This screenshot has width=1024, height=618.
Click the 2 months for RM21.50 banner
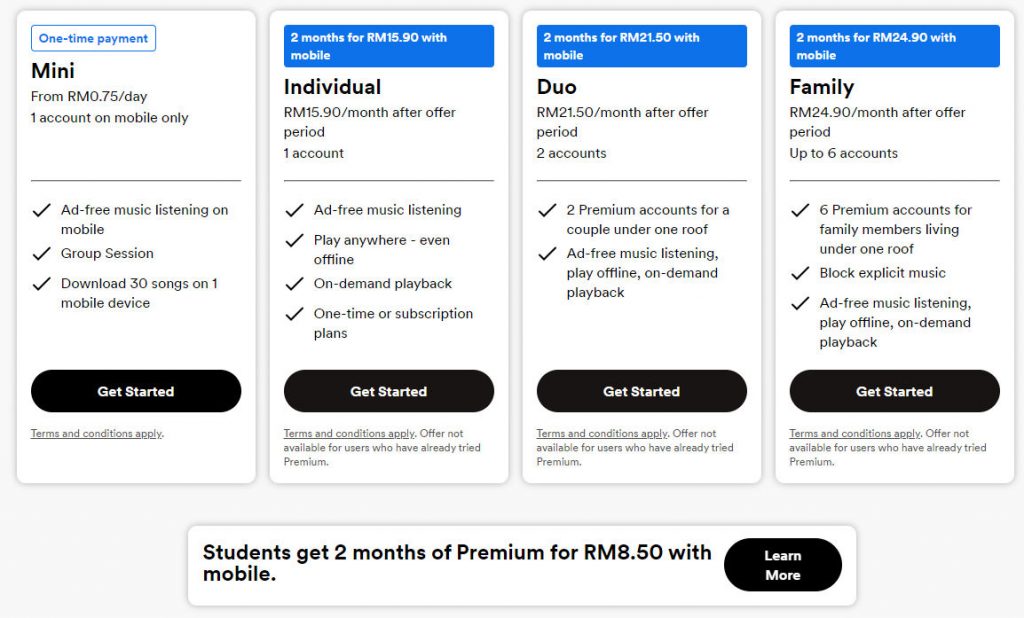click(x=641, y=46)
